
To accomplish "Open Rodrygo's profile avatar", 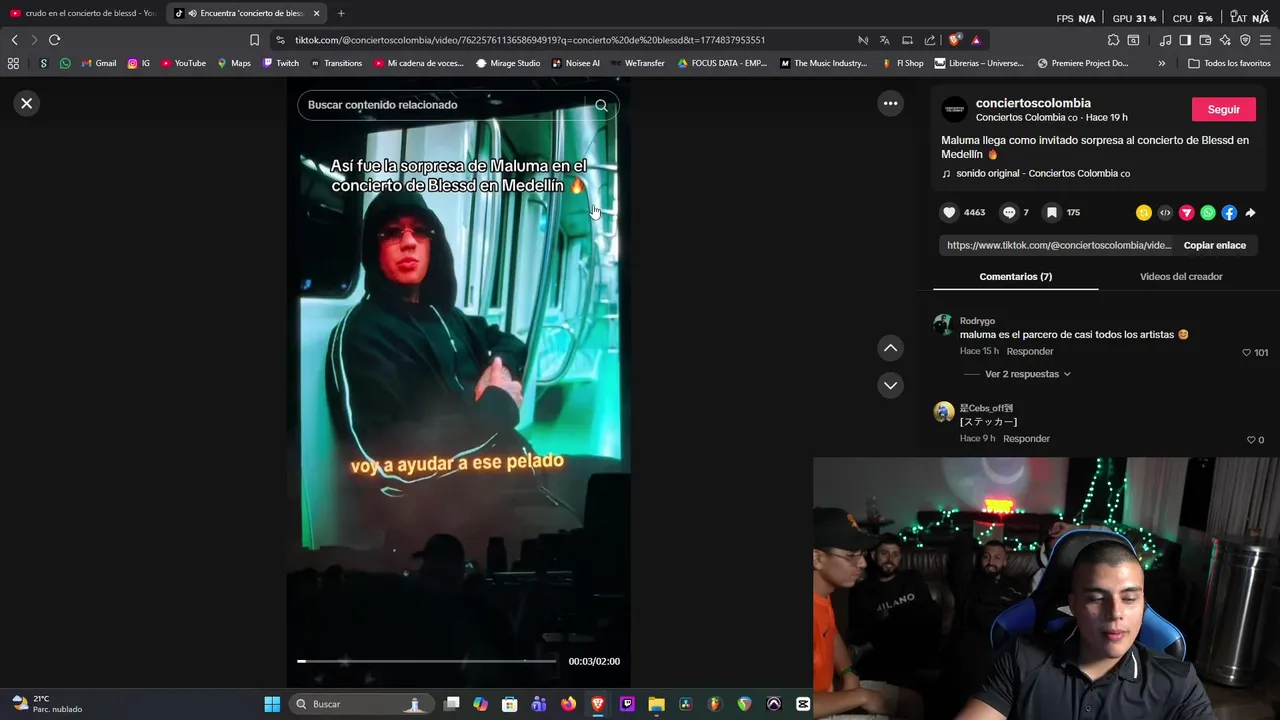I will point(943,324).
